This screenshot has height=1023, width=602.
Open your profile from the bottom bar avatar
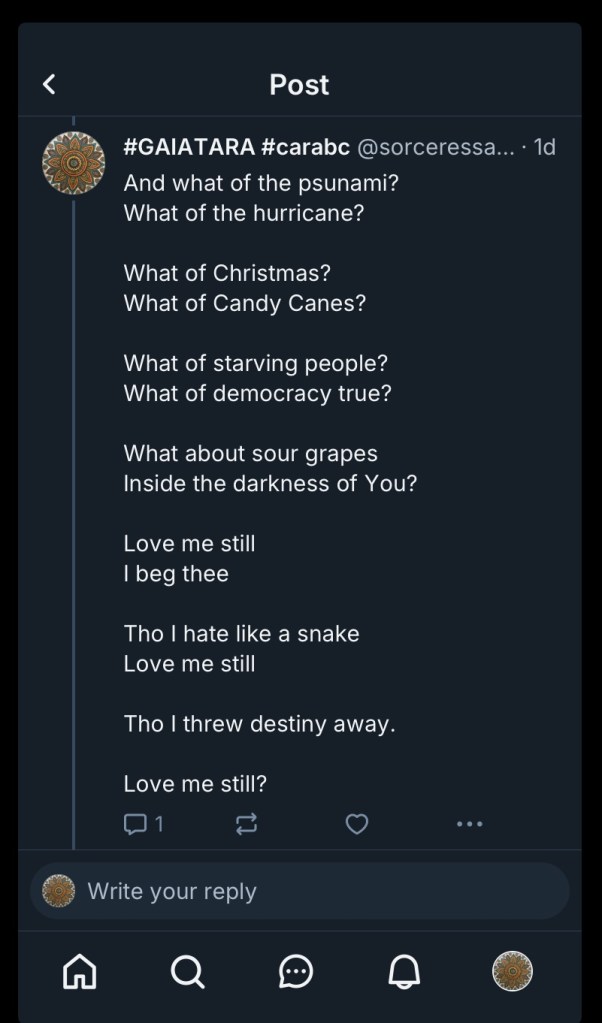click(512, 970)
